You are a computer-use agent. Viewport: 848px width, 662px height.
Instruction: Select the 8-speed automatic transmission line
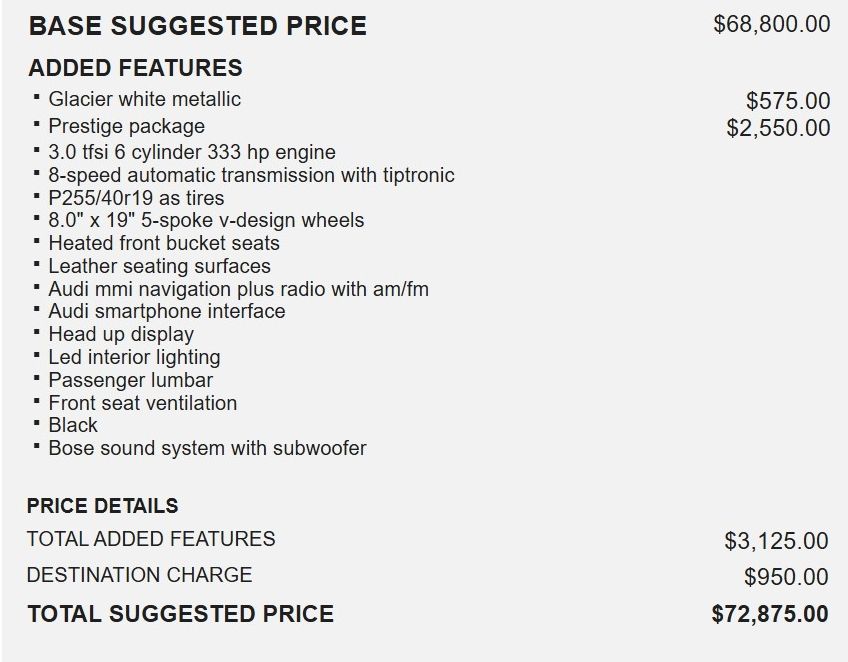click(x=251, y=175)
